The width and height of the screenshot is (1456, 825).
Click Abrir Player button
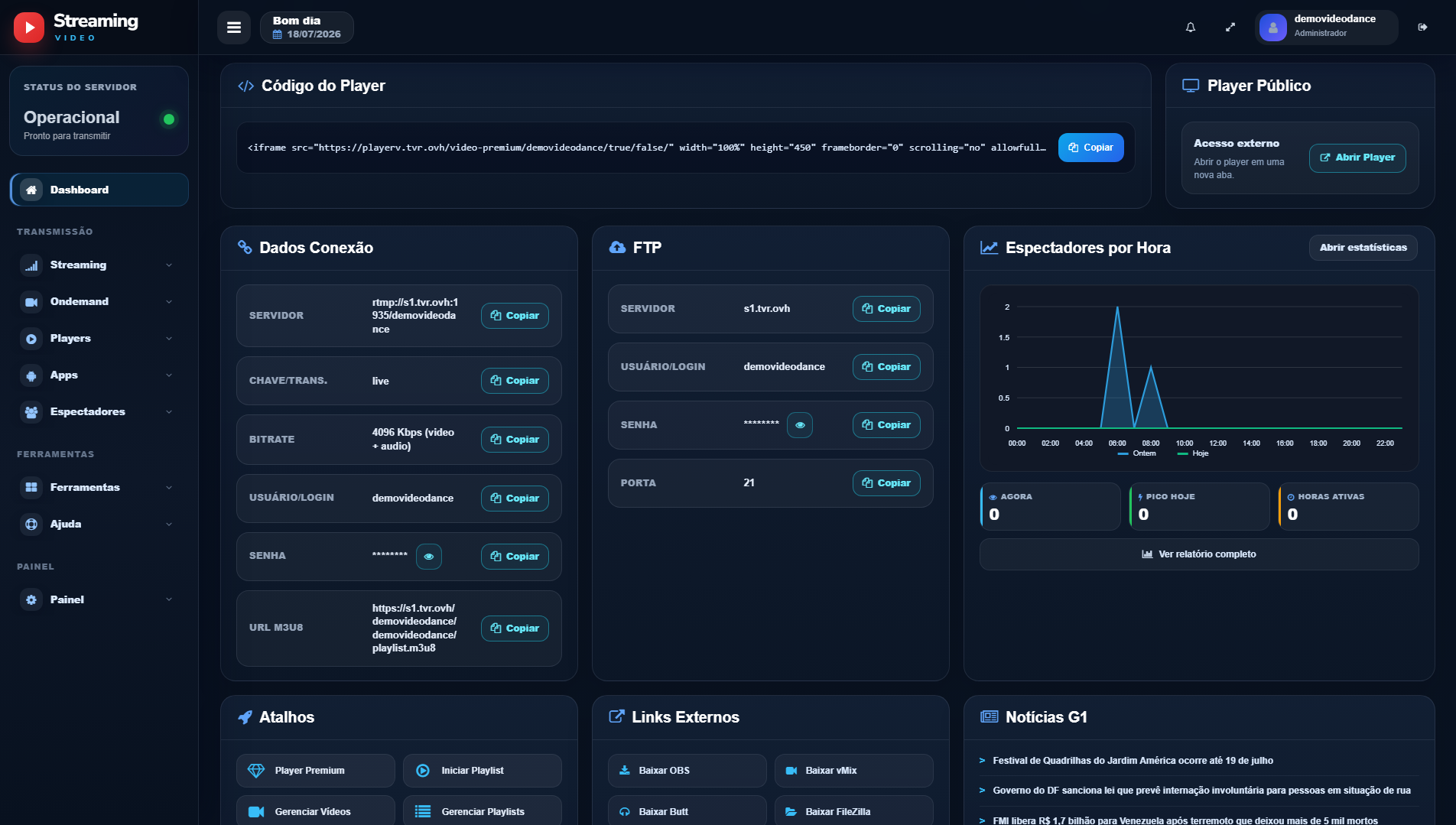1357,158
